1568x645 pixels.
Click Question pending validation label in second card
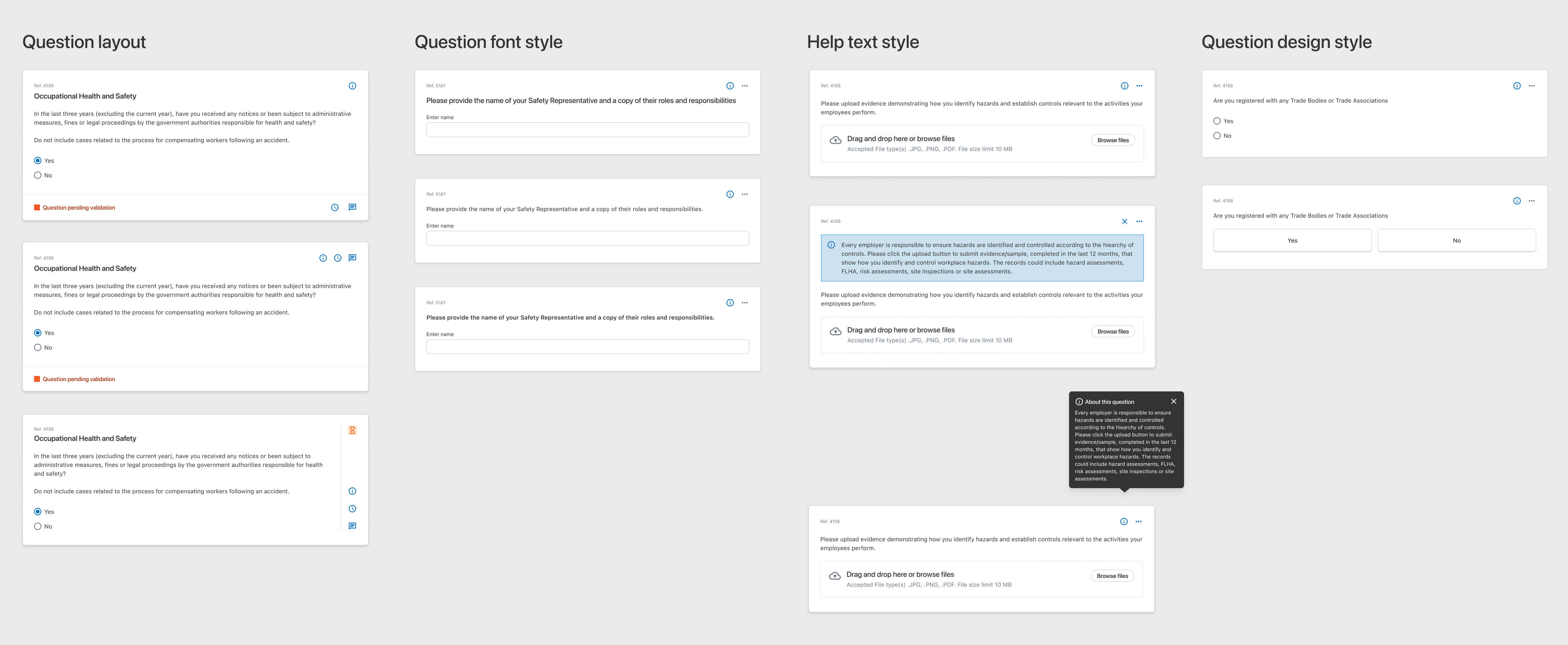pyautogui.click(x=78, y=379)
